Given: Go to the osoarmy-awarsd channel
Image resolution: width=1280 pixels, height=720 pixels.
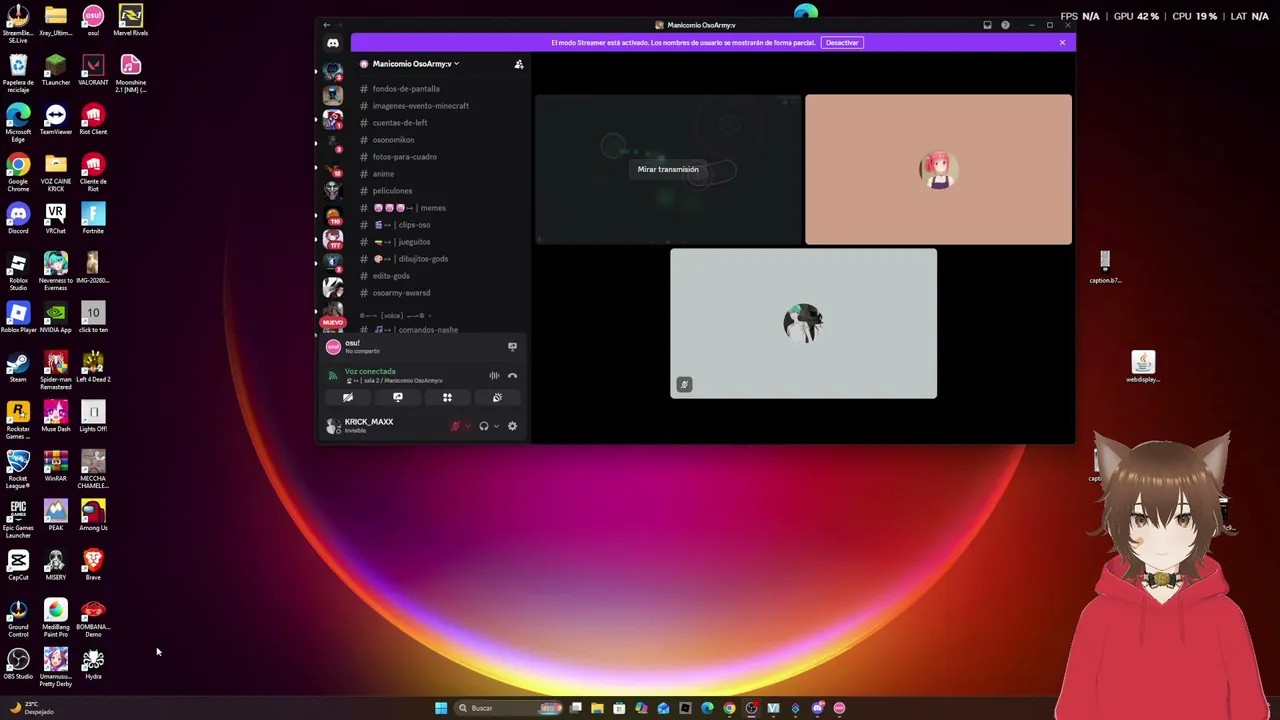Looking at the screenshot, I should 401,293.
